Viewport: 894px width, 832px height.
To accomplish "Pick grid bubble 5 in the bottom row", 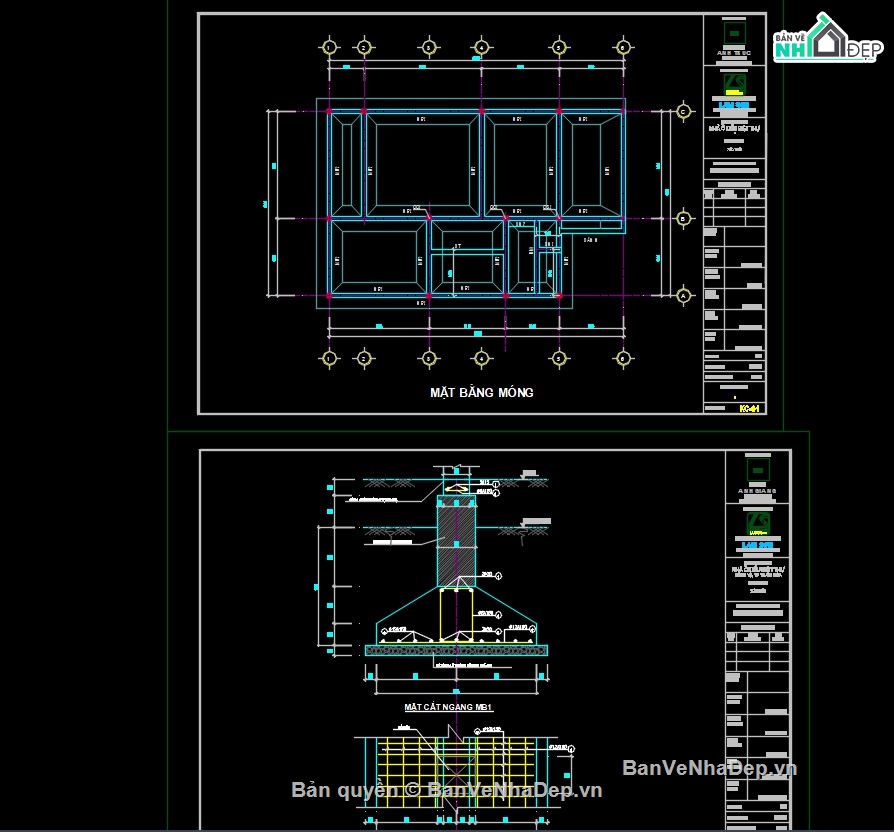I will pos(559,359).
